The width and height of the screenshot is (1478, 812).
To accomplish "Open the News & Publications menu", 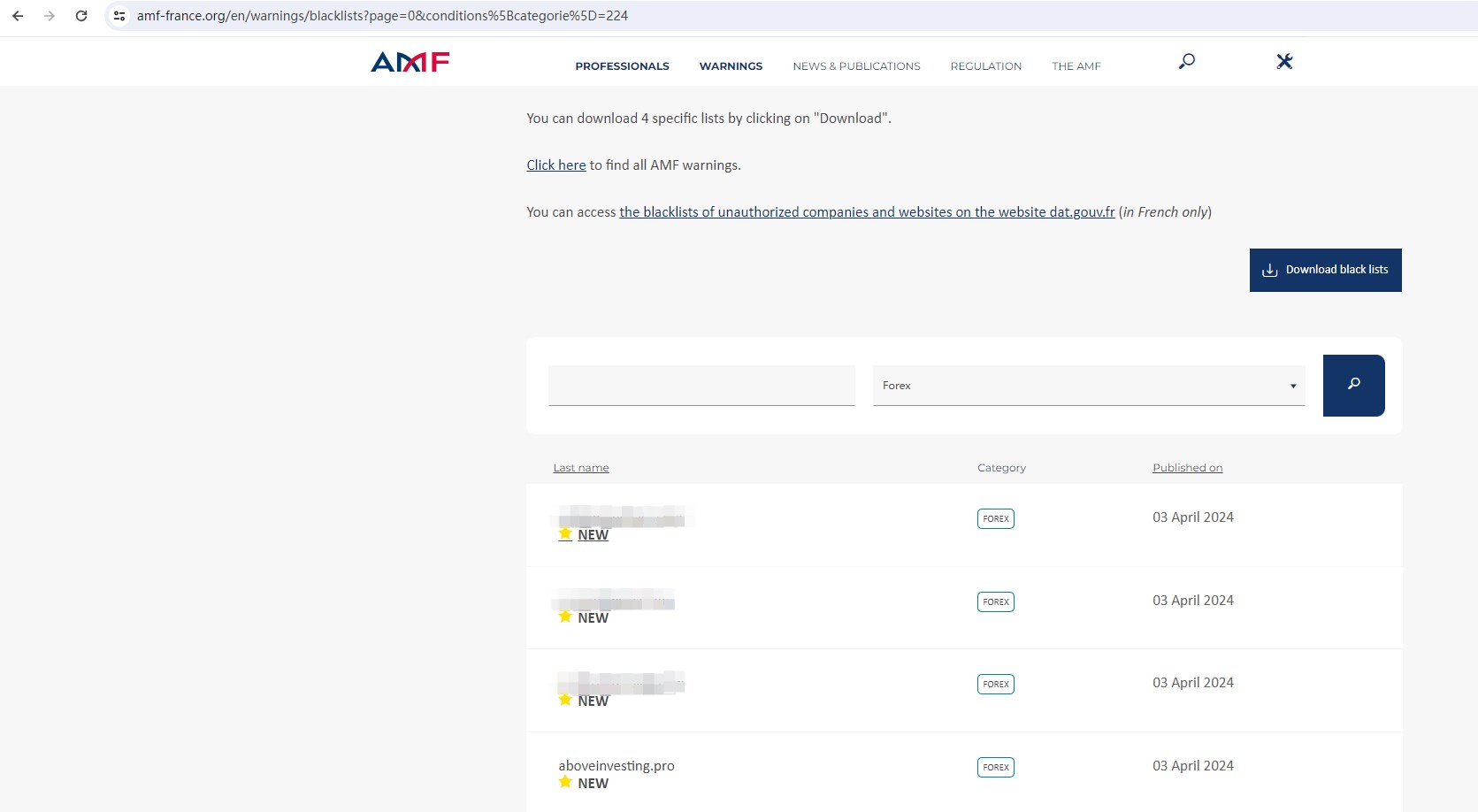I will 856,66.
